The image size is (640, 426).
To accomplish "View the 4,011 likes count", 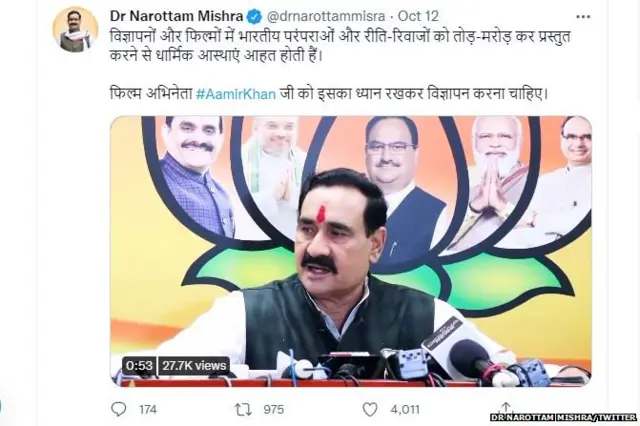I will (x=405, y=409).
